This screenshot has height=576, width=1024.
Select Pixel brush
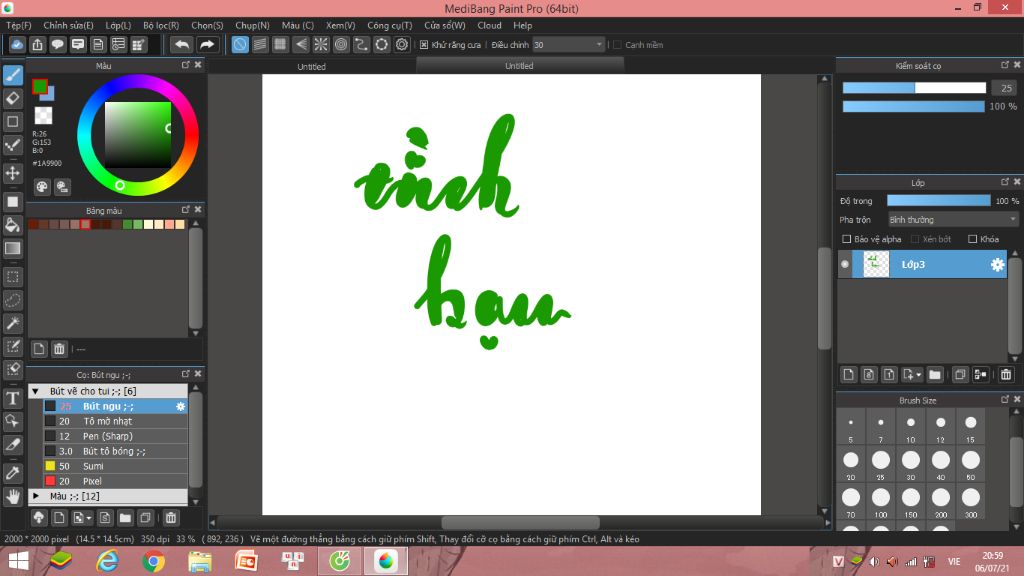(x=116, y=481)
